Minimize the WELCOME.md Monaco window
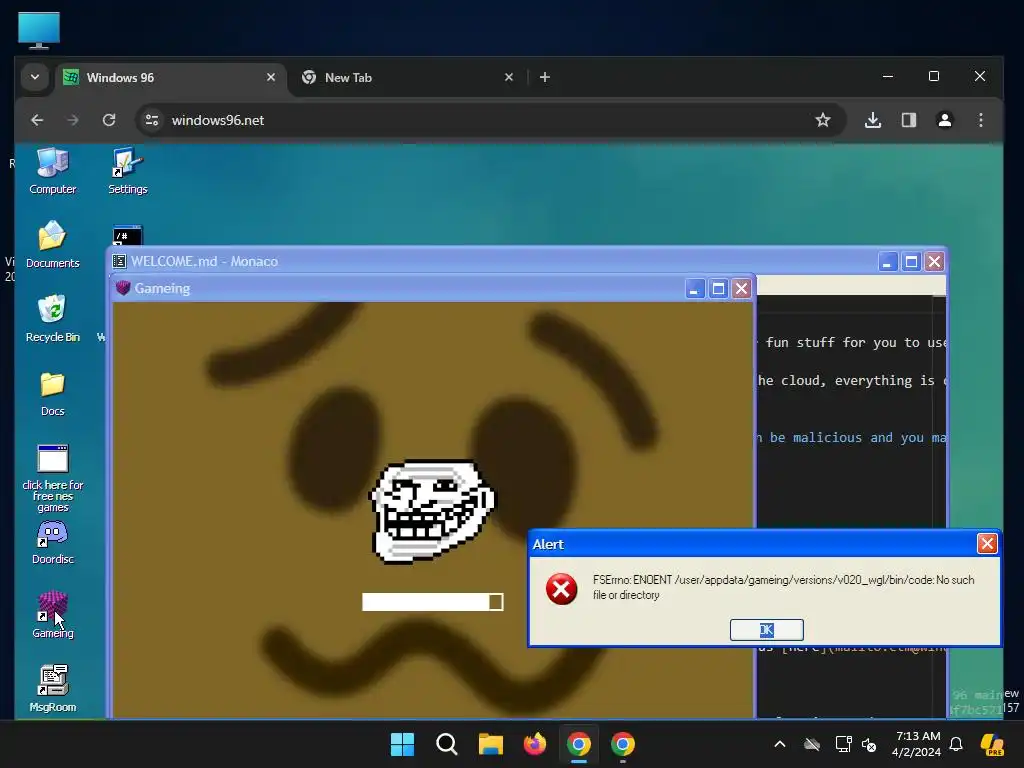This screenshot has height=768, width=1024. click(887, 262)
